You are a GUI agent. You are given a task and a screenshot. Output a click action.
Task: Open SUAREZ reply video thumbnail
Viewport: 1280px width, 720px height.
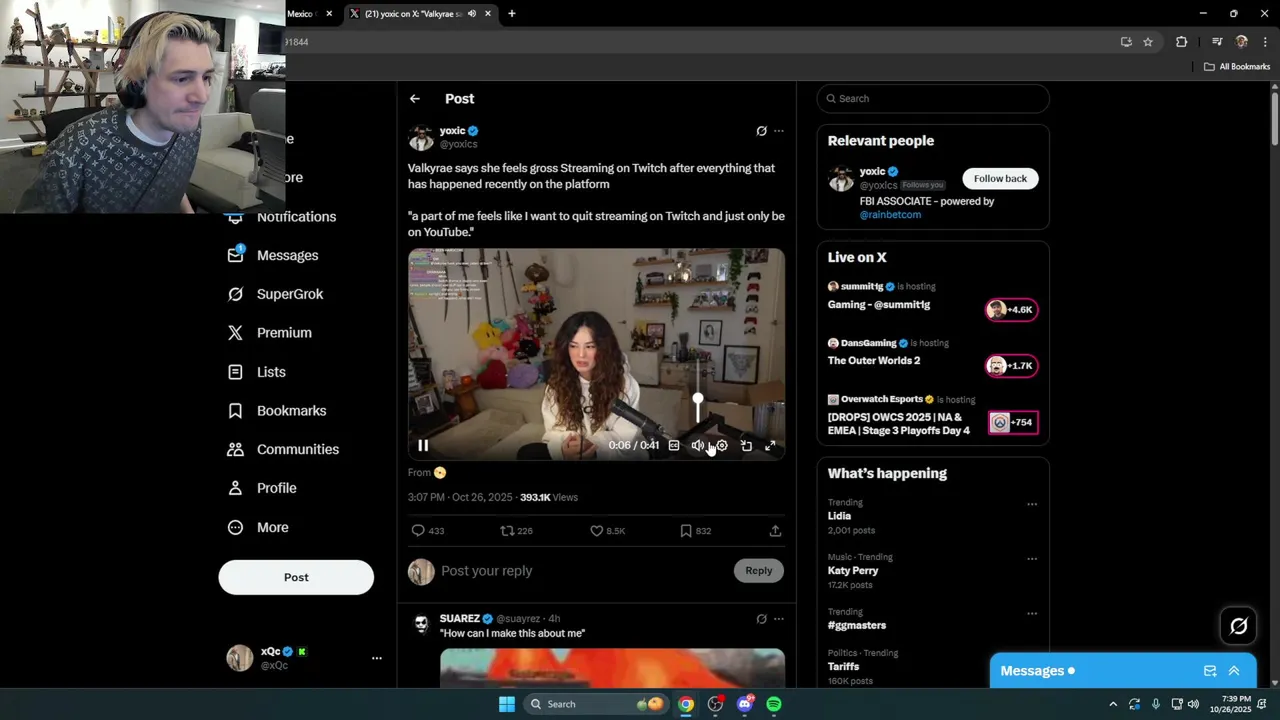pos(612,668)
